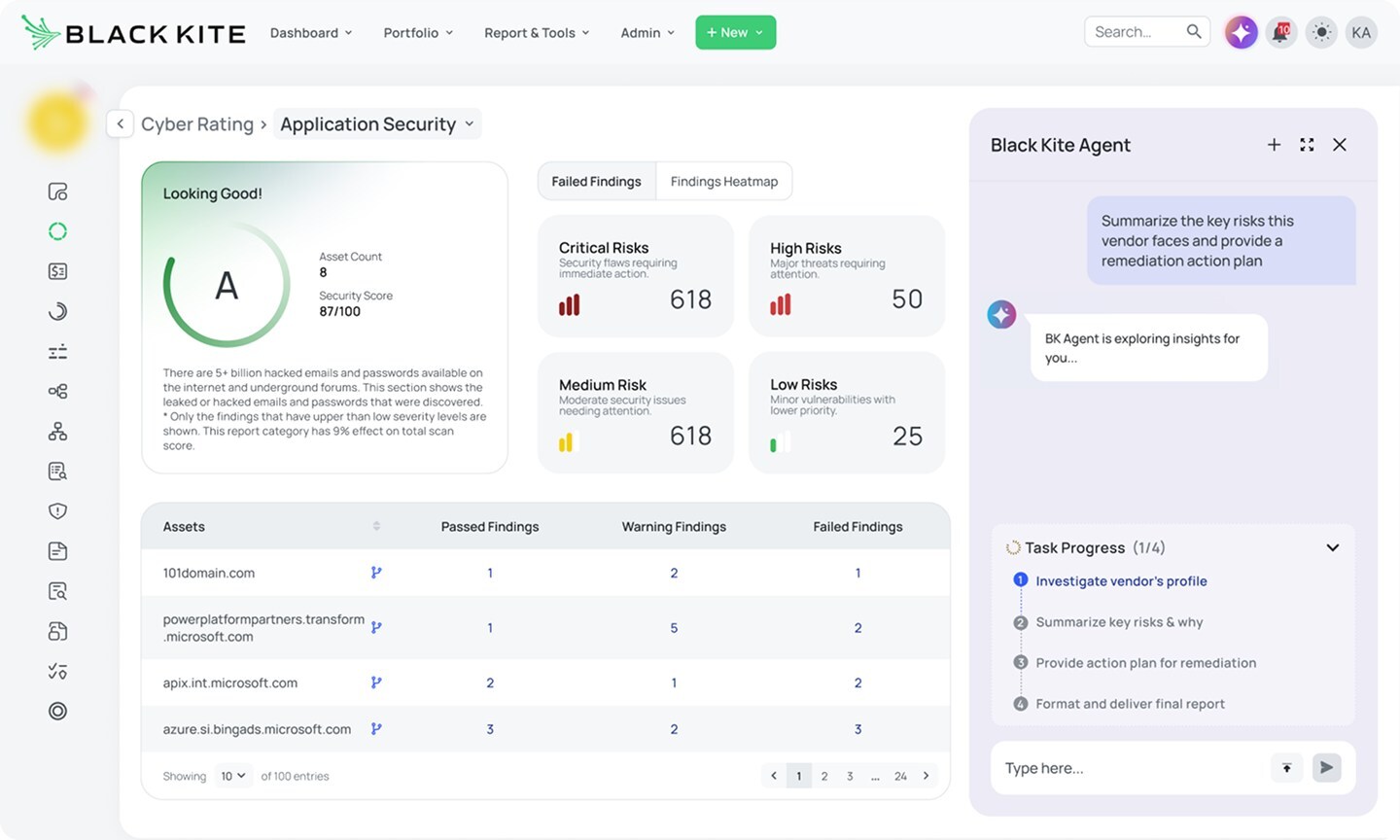This screenshot has width=1400, height=840.
Task: Click the back arrow beside Cyber Rating
Action: click(x=120, y=124)
